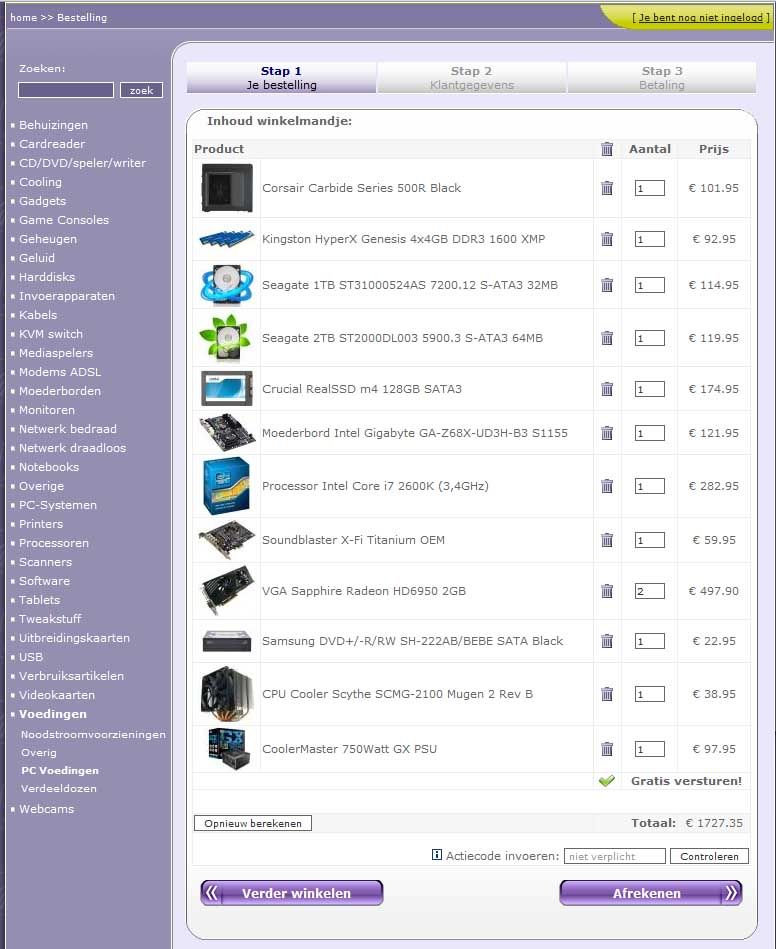
Task: Open Seagate 1TB hard drive thumbnail
Action: [x=226, y=285]
